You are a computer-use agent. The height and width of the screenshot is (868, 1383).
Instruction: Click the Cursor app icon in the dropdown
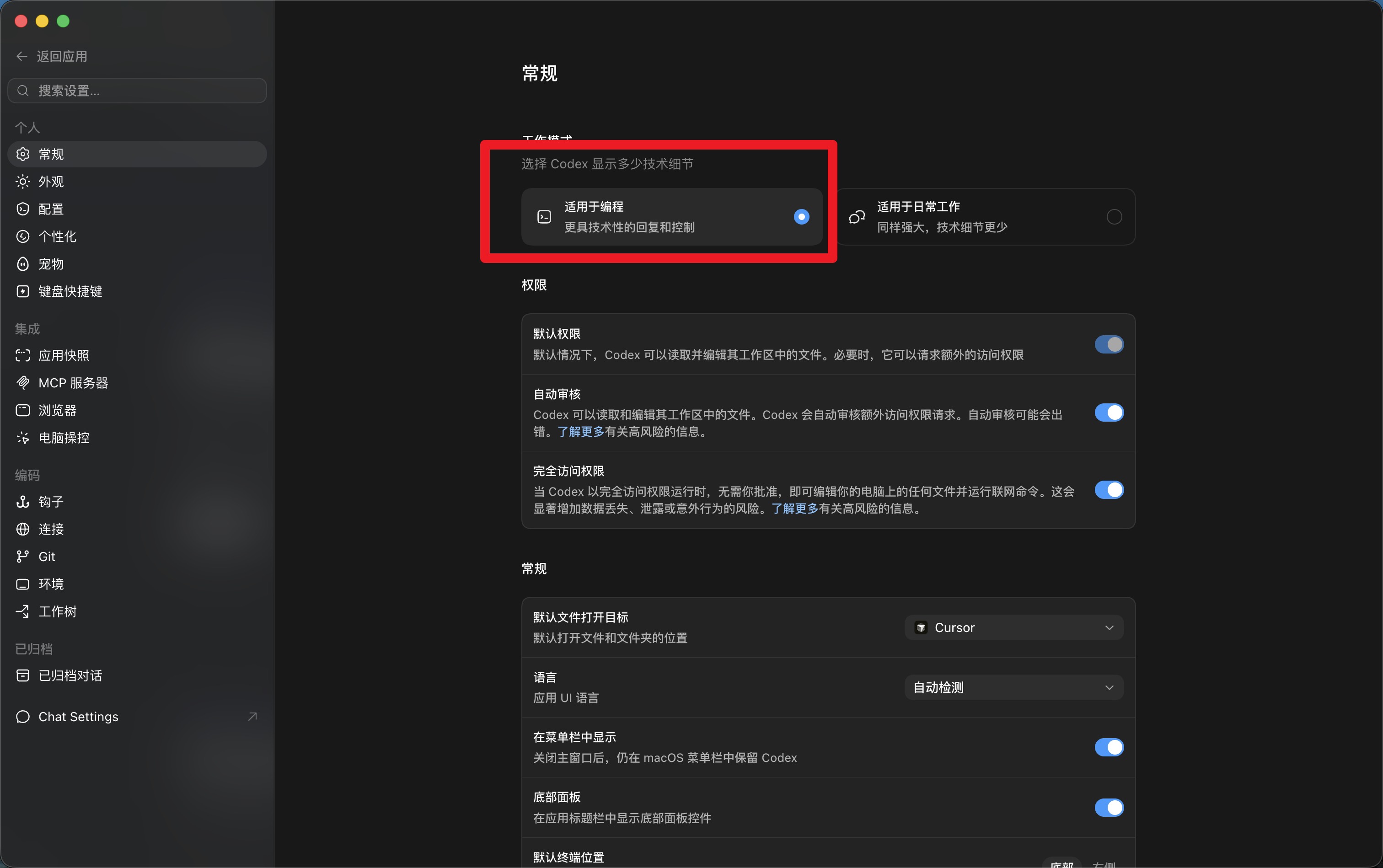921,627
